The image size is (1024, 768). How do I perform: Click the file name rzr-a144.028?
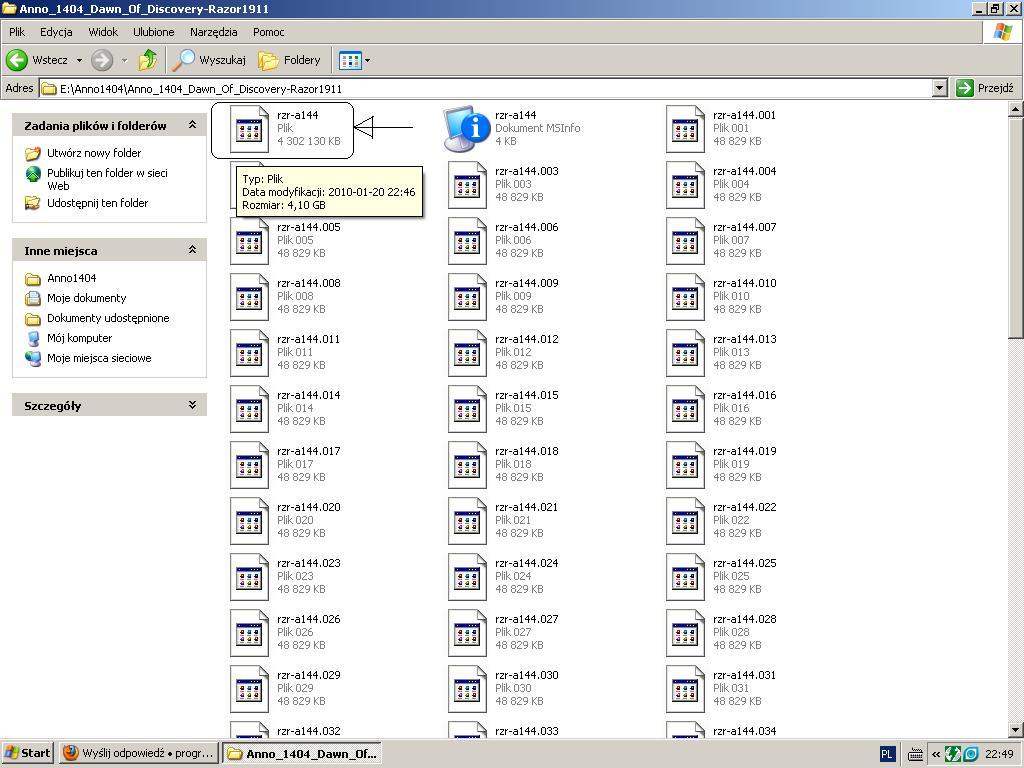click(x=744, y=619)
